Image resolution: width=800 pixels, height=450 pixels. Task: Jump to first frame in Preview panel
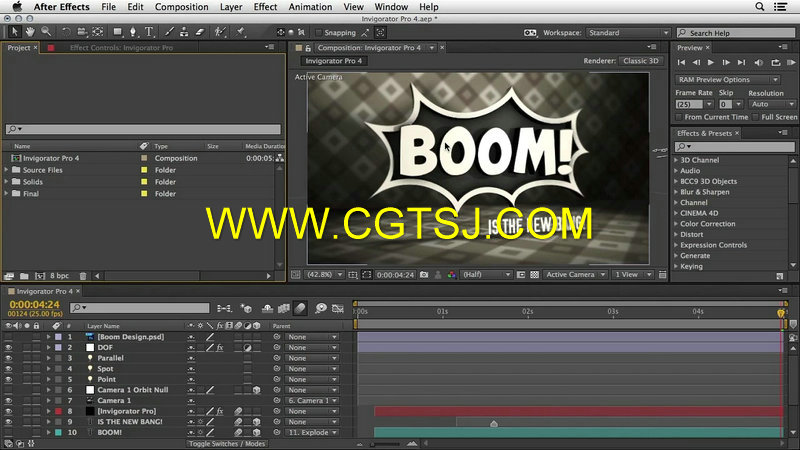click(681, 62)
